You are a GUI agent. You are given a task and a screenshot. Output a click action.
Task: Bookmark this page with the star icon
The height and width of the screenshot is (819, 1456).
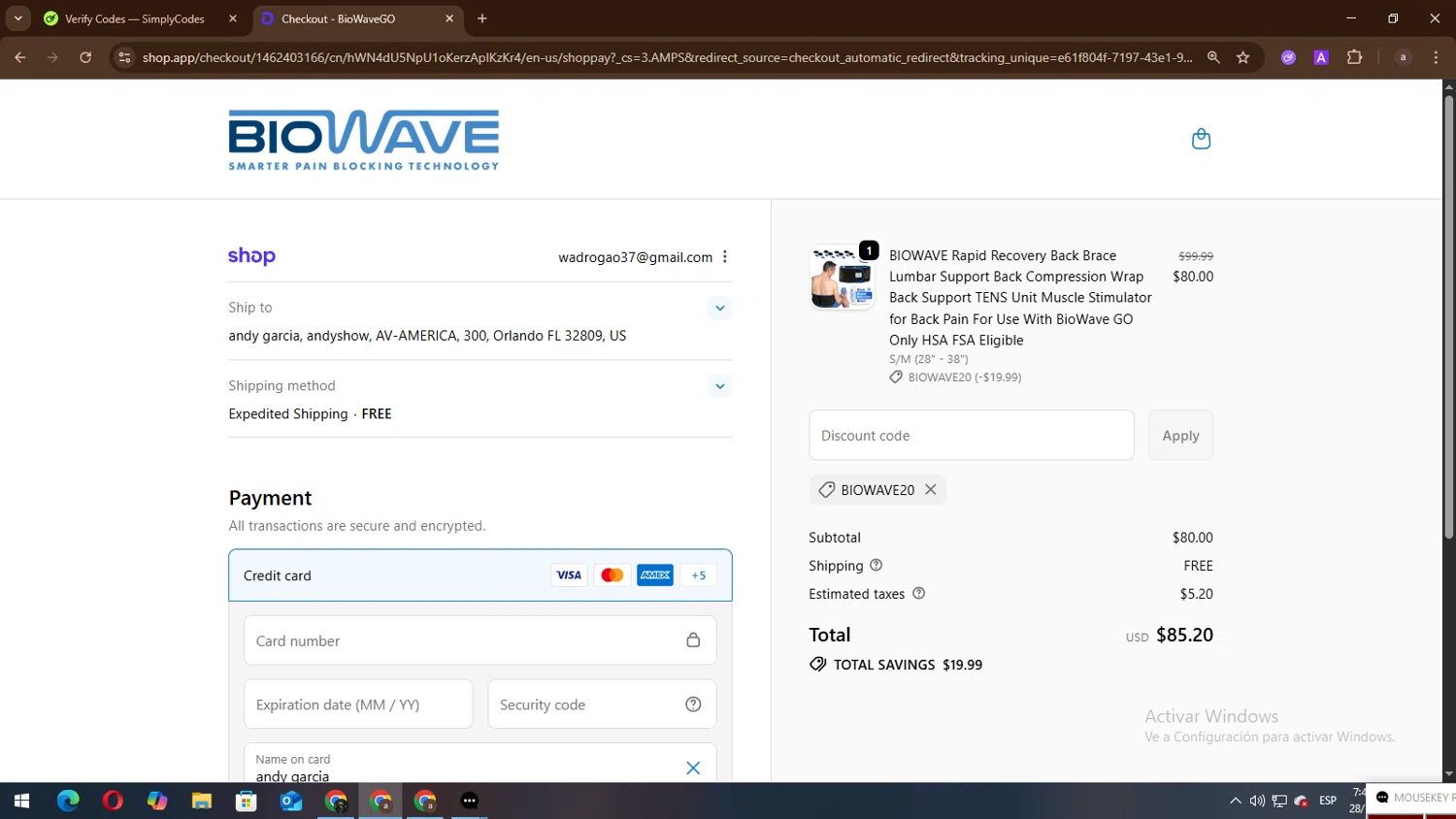[1242, 57]
